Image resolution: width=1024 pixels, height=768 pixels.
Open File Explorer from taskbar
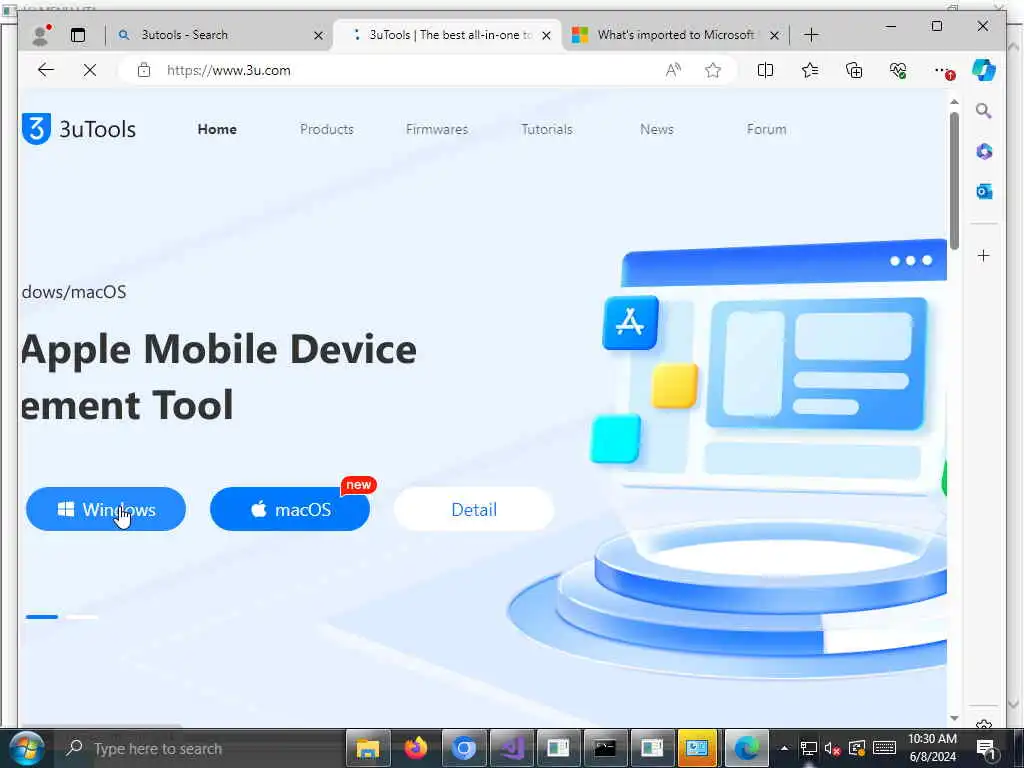[x=368, y=748]
